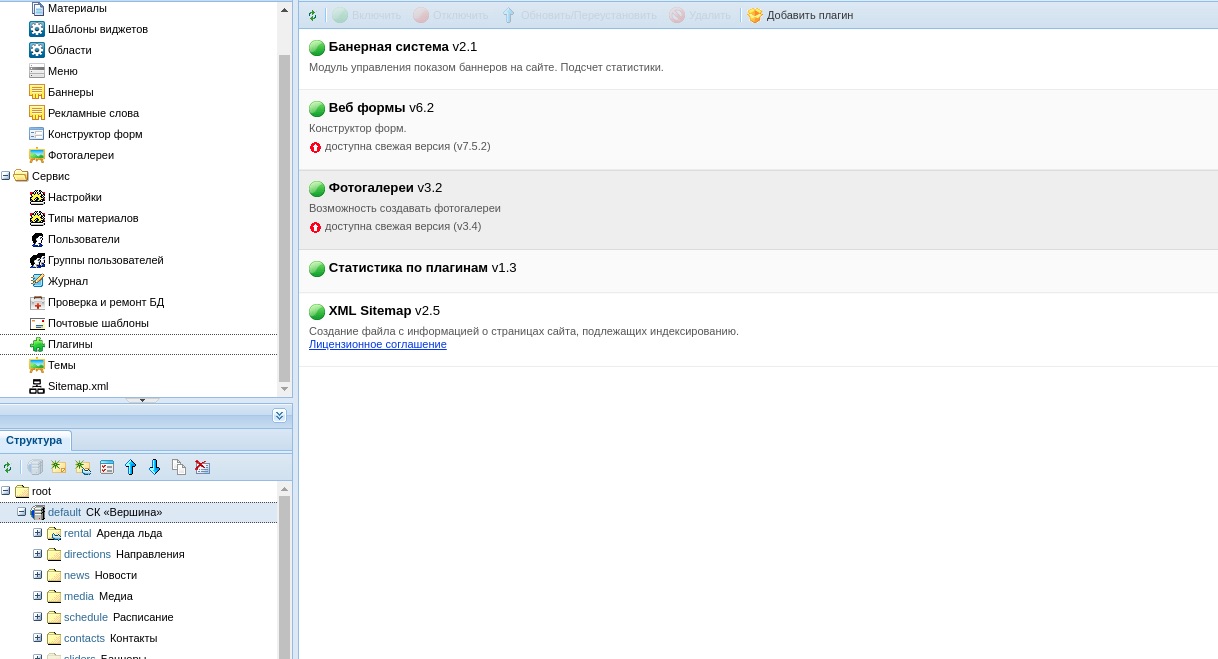1218x659 pixels.
Task: Click the refresh icon in the plugins toolbar
Action: [x=312, y=16]
